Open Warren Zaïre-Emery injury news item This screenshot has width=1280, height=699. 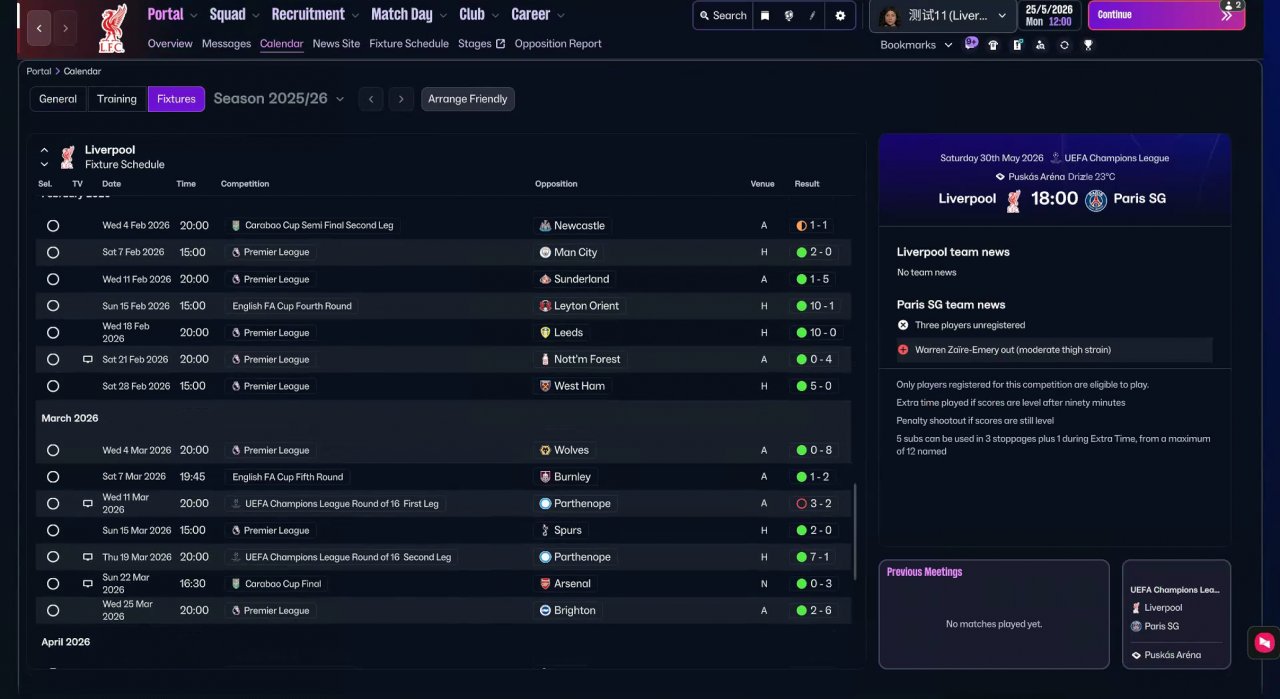[1053, 350]
